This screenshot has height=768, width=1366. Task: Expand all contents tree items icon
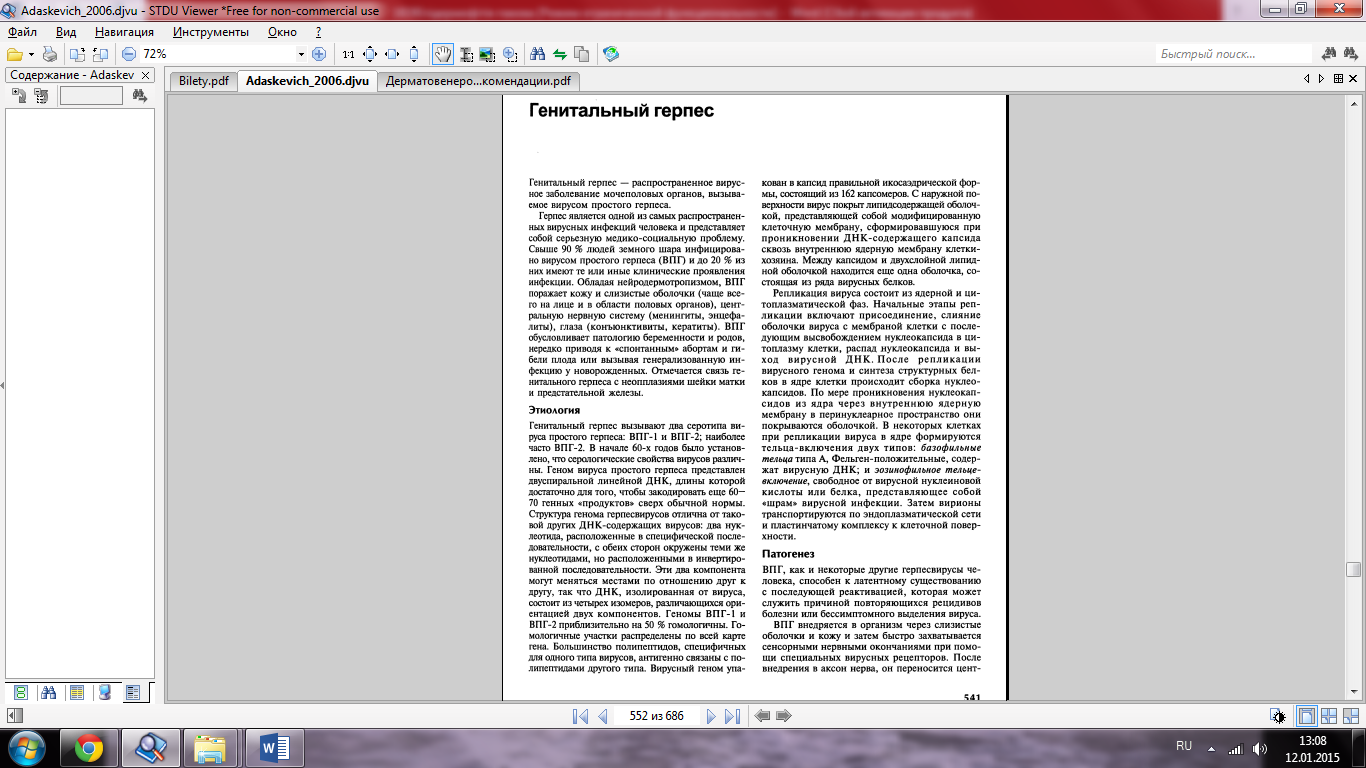point(19,96)
